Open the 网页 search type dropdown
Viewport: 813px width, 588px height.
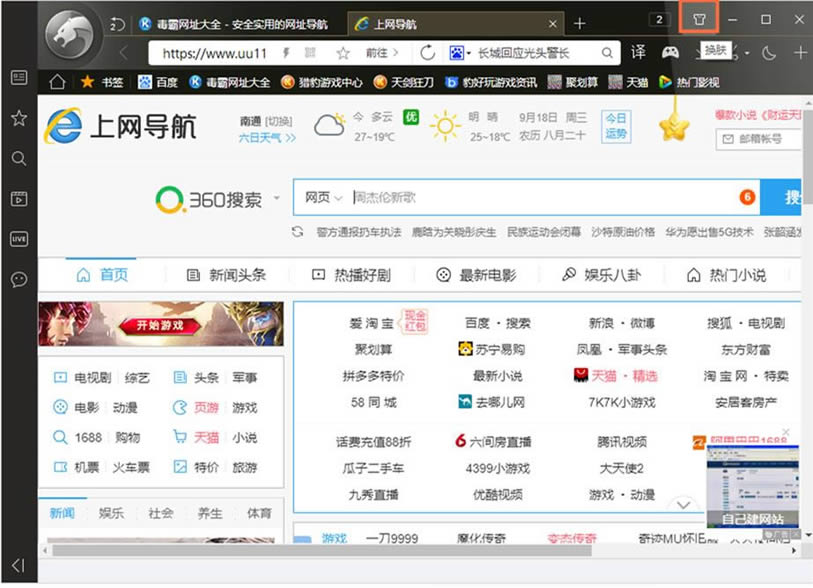click(x=324, y=198)
